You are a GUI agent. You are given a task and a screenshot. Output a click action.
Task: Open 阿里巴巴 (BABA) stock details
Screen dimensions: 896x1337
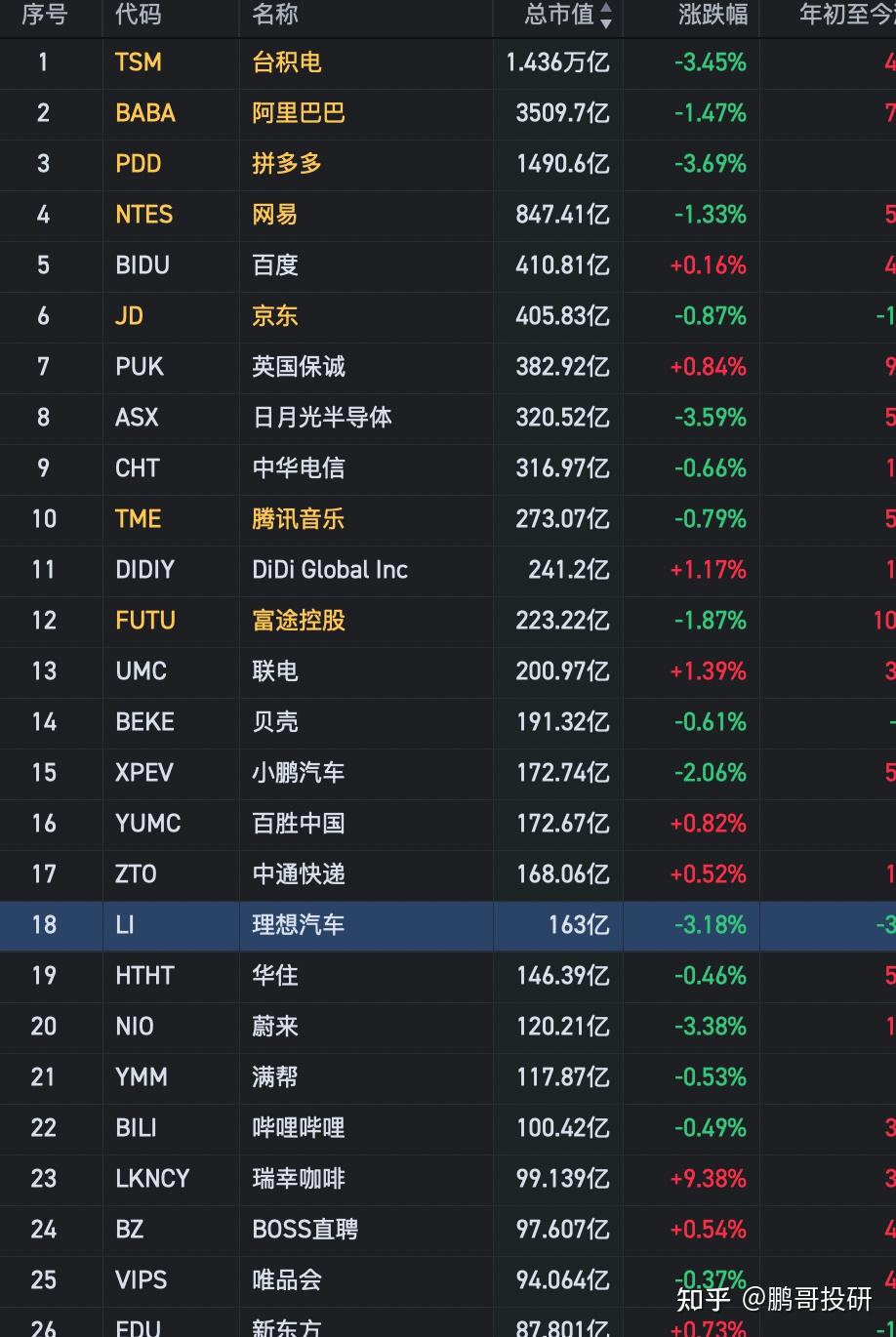[297, 114]
